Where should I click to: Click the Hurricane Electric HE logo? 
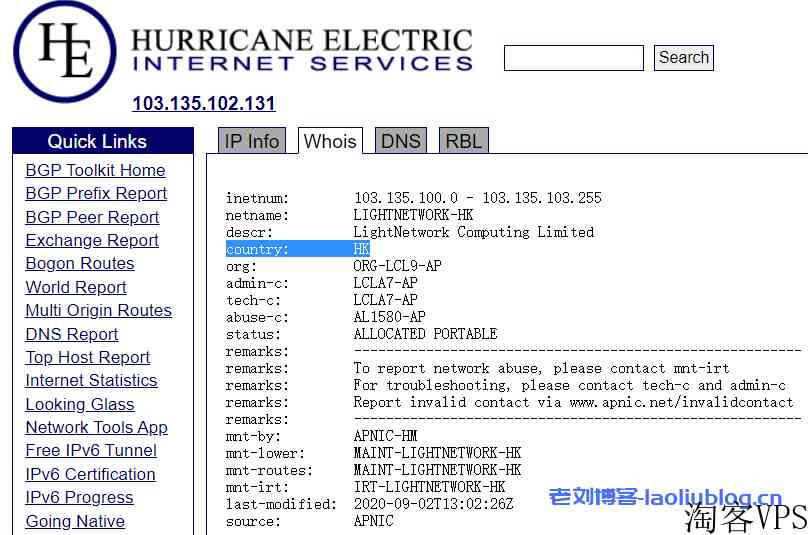pyautogui.click(x=65, y=52)
